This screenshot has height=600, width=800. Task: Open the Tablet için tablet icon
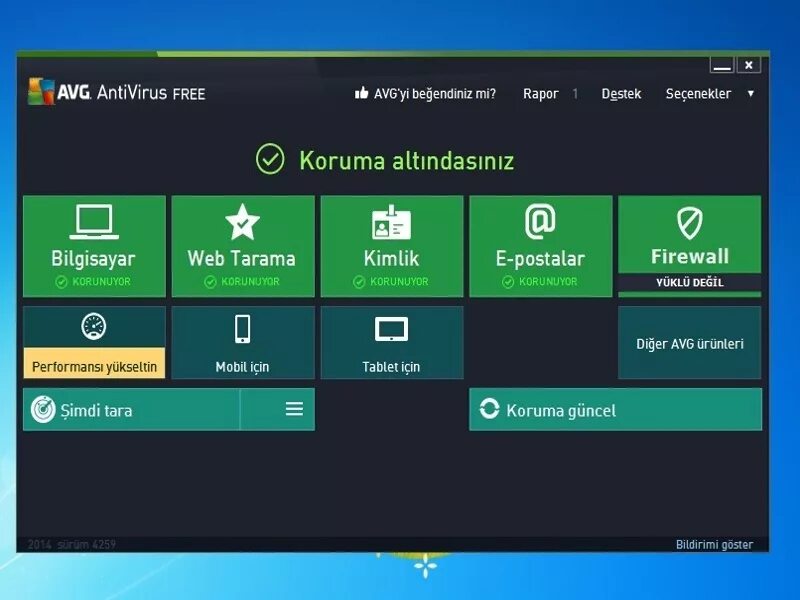pos(391,330)
